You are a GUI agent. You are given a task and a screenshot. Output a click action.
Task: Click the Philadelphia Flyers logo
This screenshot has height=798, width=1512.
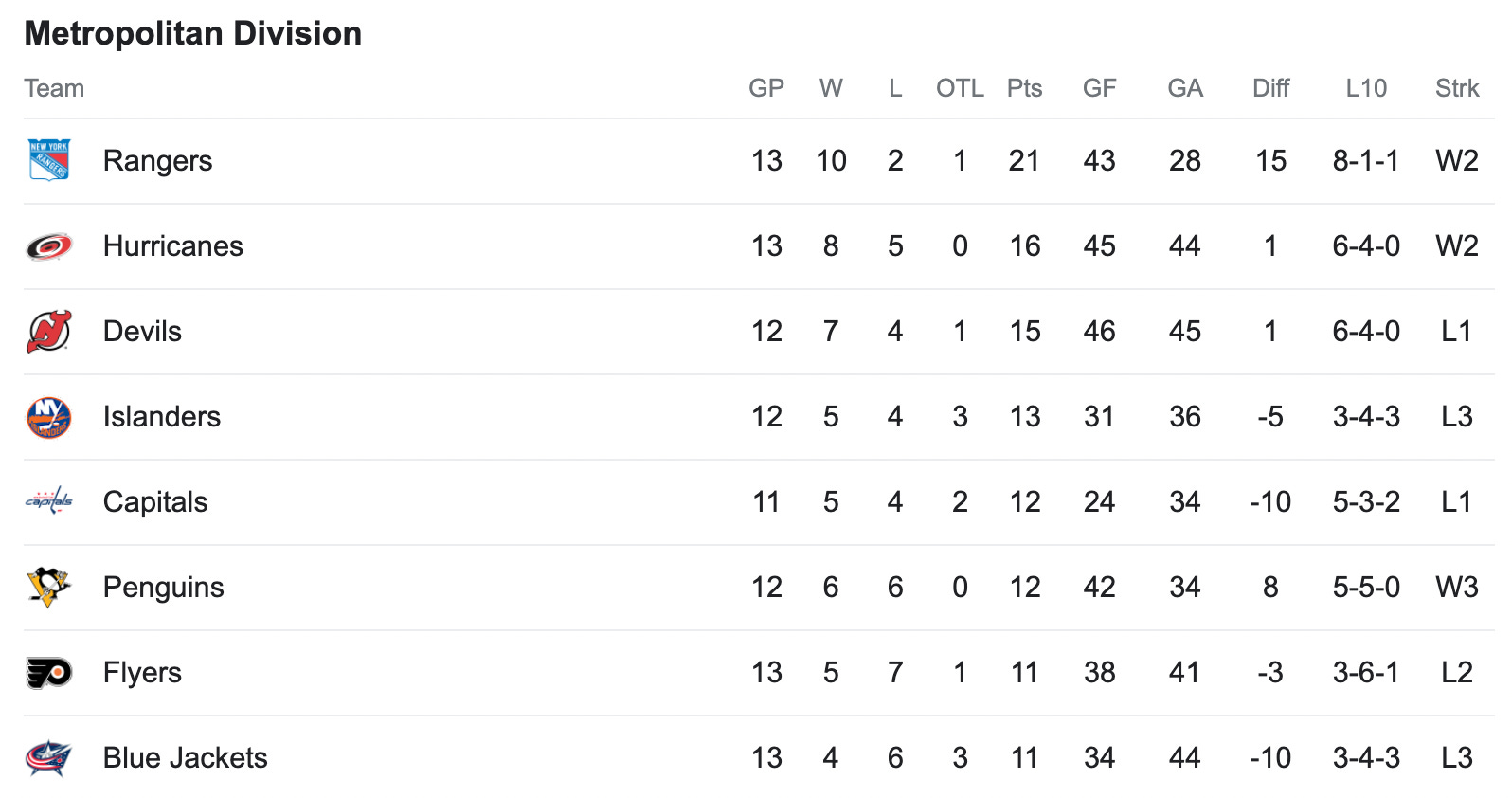click(x=49, y=673)
